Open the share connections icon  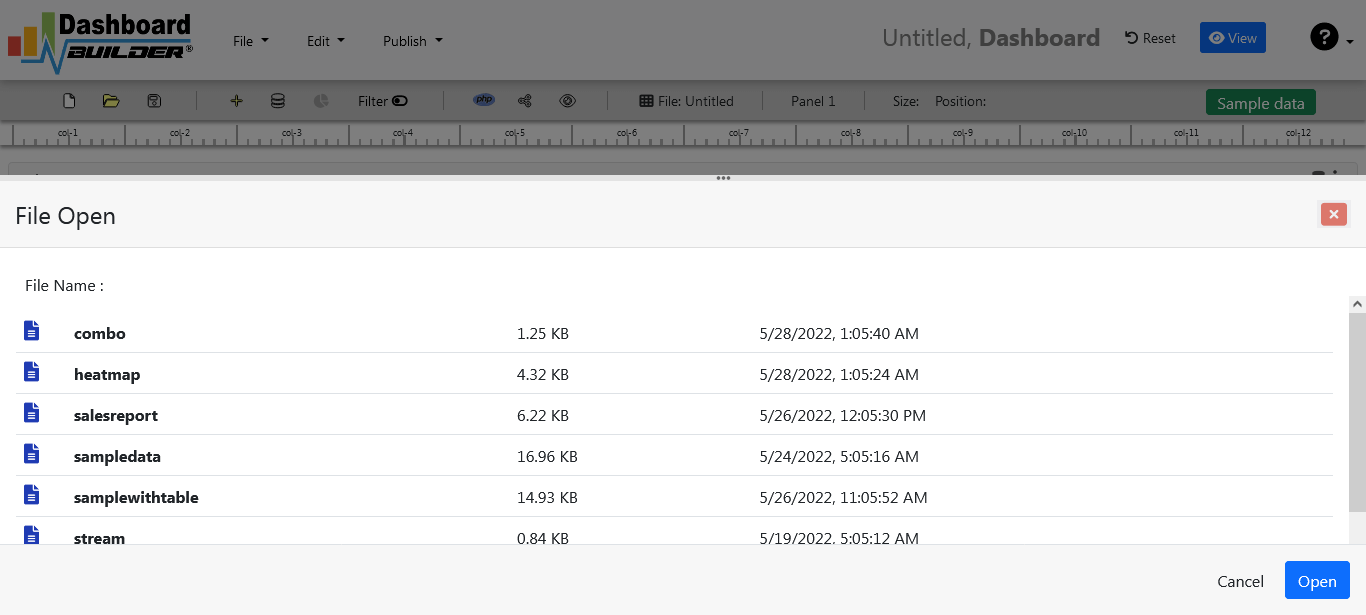(524, 100)
